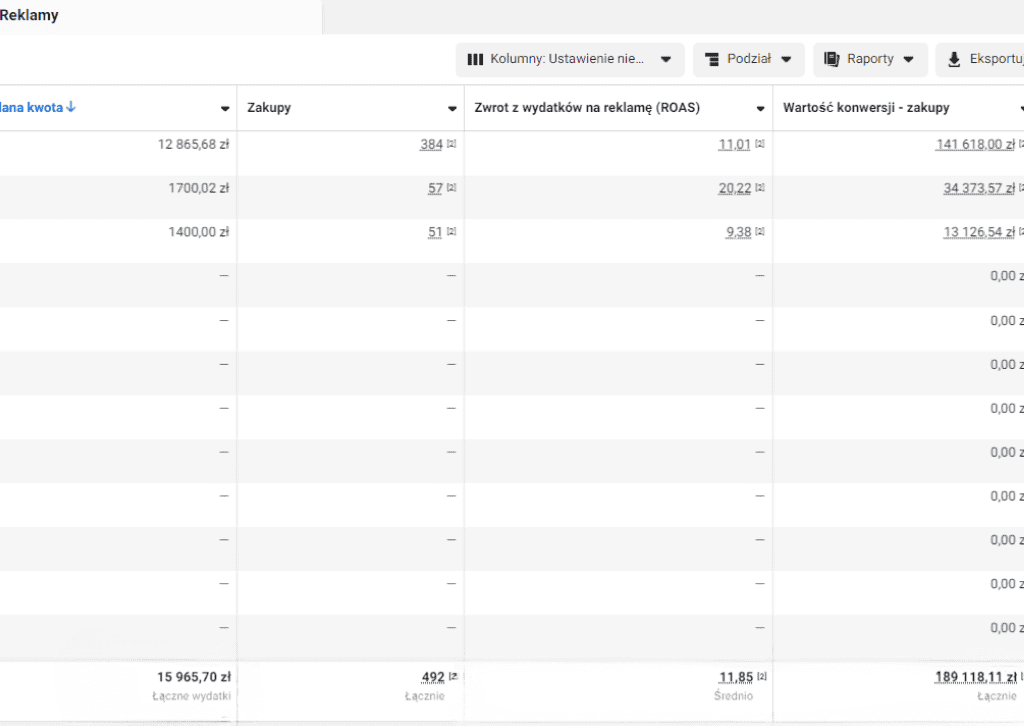Expand the ROAS column options arrow

[x=760, y=108]
